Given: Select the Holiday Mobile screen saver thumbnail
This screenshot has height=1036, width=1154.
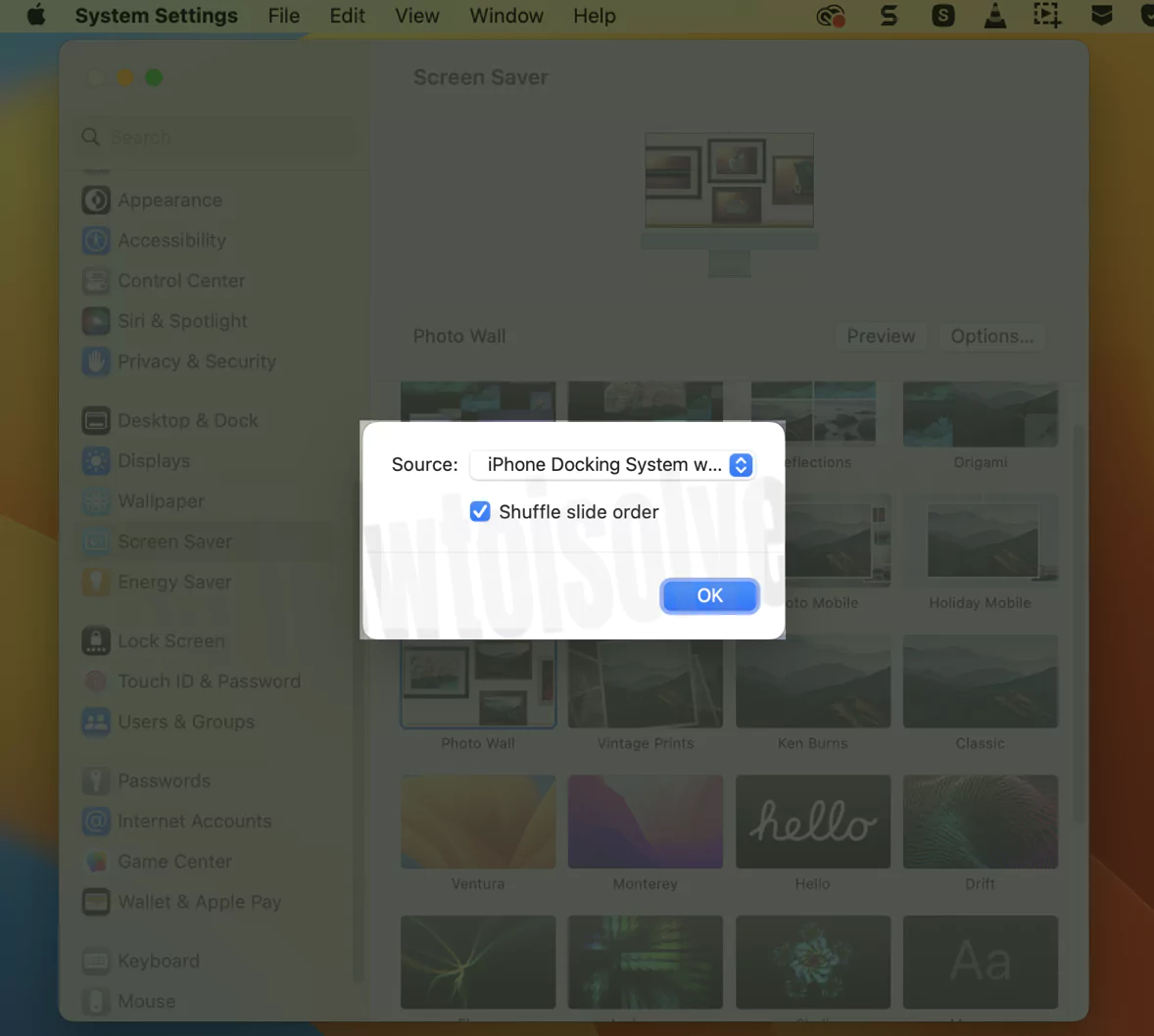Looking at the screenshot, I should [981, 541].
